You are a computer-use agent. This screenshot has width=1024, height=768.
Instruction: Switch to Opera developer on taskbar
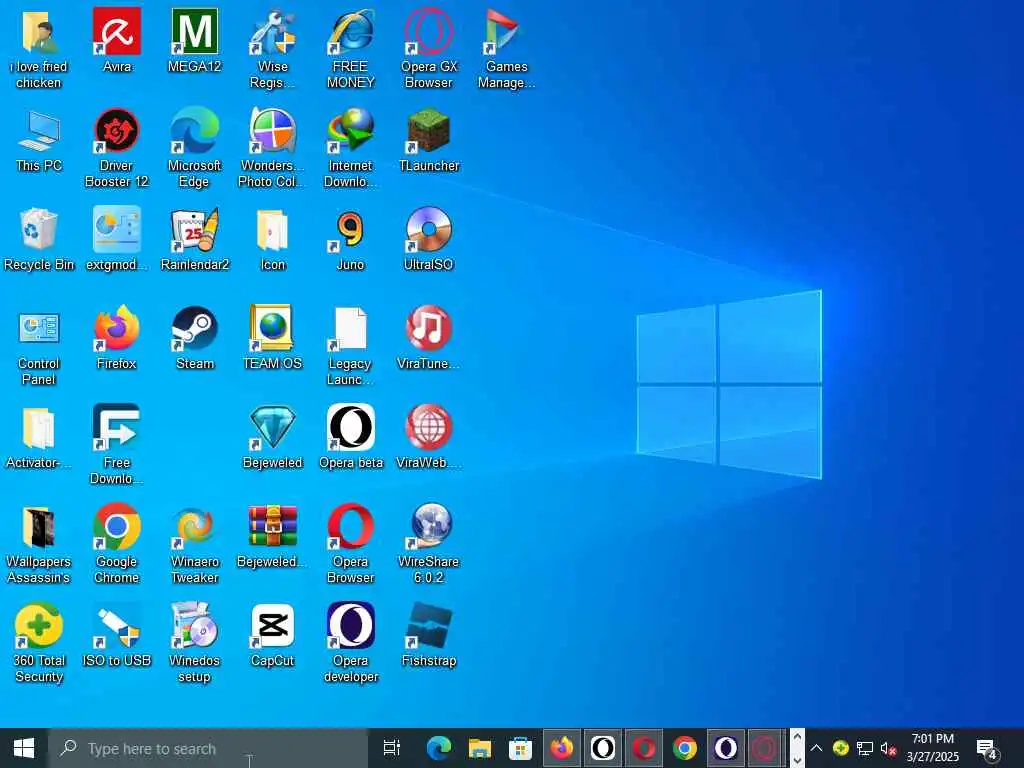point(726,748)
